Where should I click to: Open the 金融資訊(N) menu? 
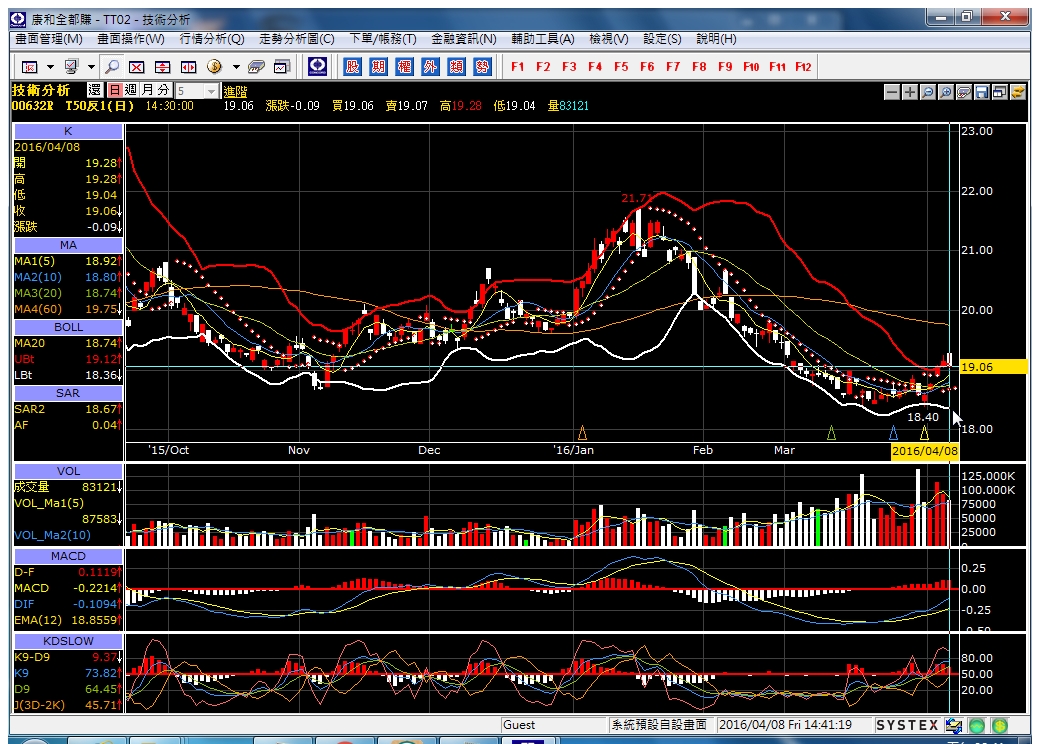(464, 39)
